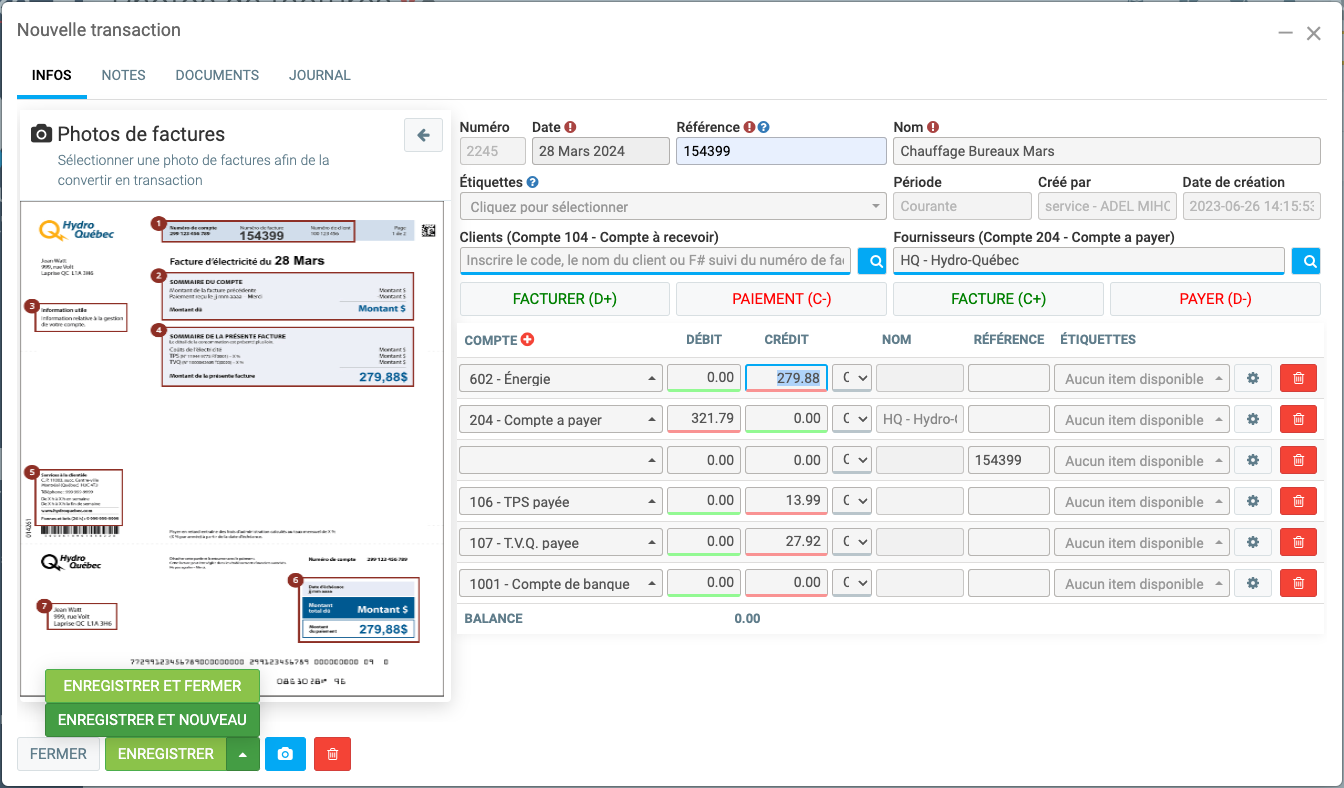This screenshot has width=1344, height=788.
Task: Click the blue camera button at bottom
Action: (x=285, y=754)
